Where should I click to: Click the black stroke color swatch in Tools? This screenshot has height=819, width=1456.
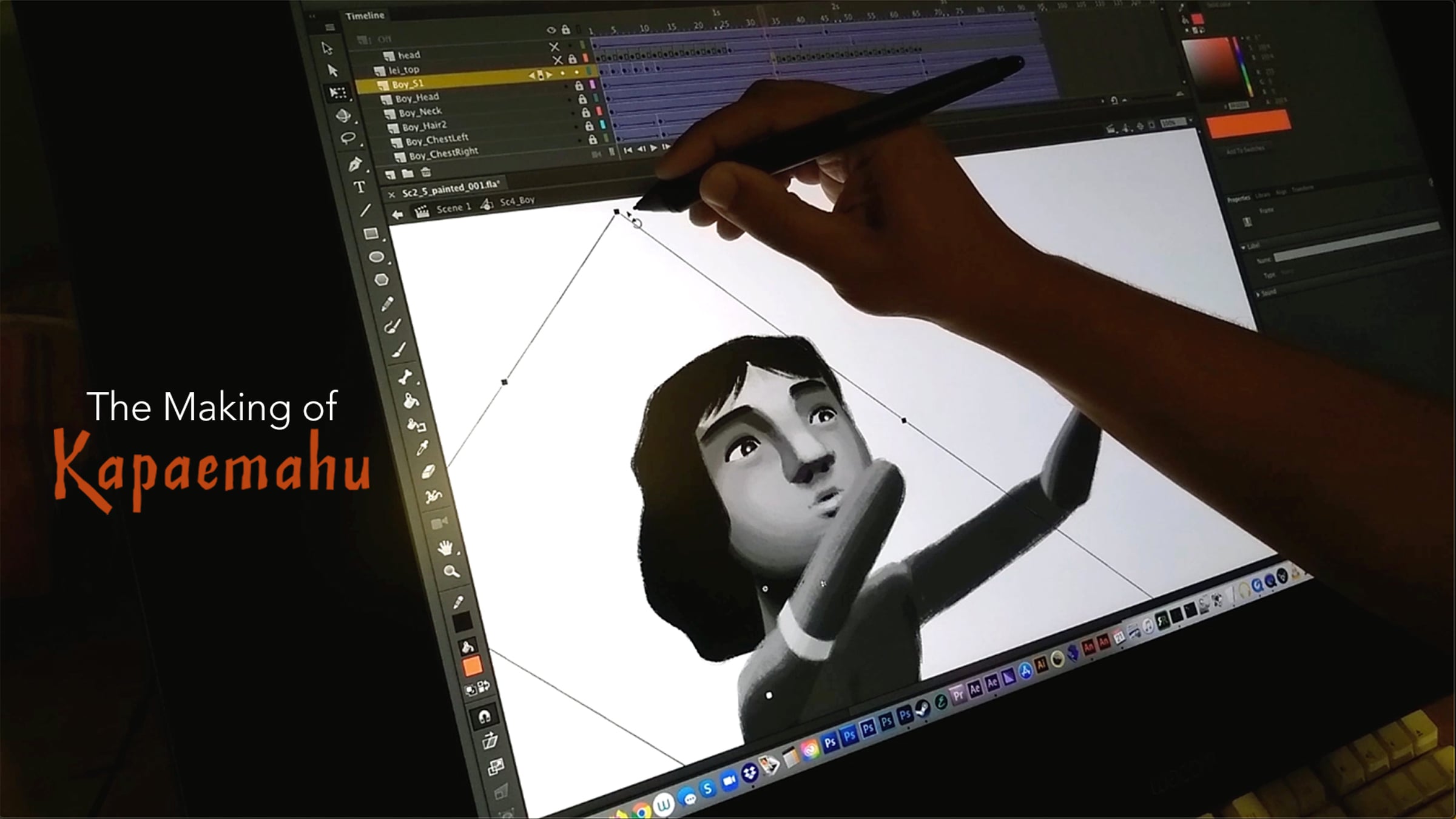[462, 622]
